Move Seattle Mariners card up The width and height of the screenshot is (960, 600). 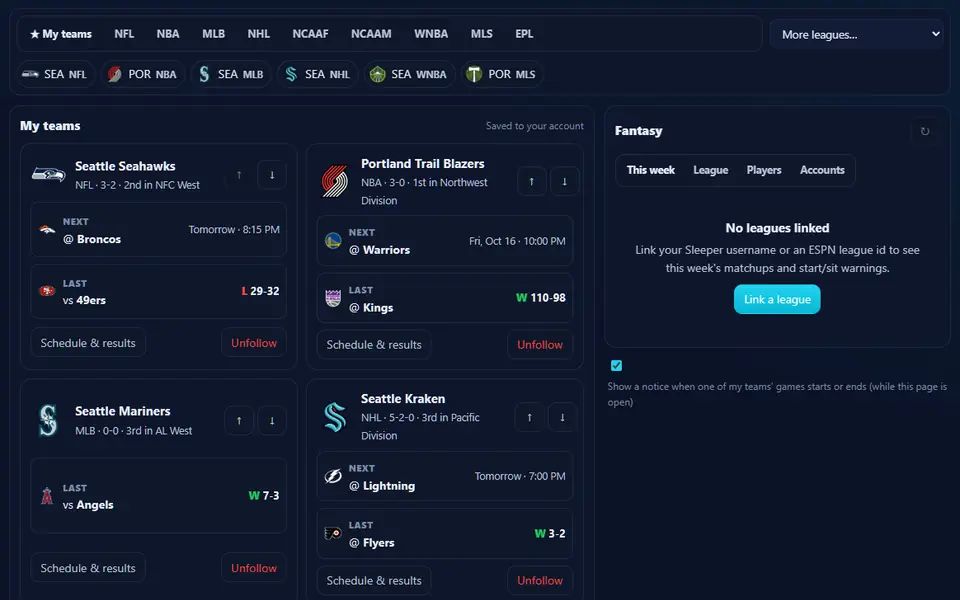[239, 421]
